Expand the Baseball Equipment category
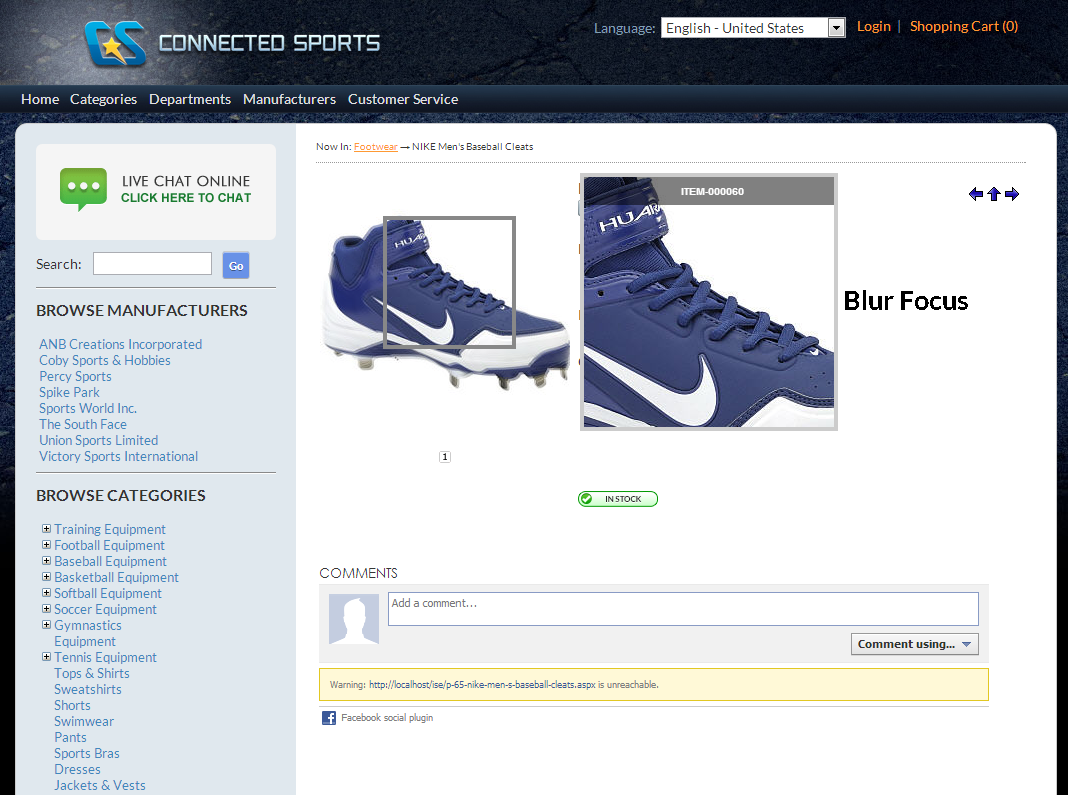The width and height of the screenshot is (1068, 795). tap(46, 561)
